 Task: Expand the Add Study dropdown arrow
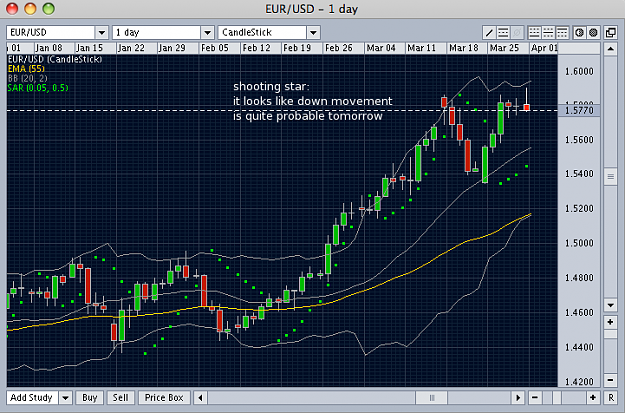(65, 397)
